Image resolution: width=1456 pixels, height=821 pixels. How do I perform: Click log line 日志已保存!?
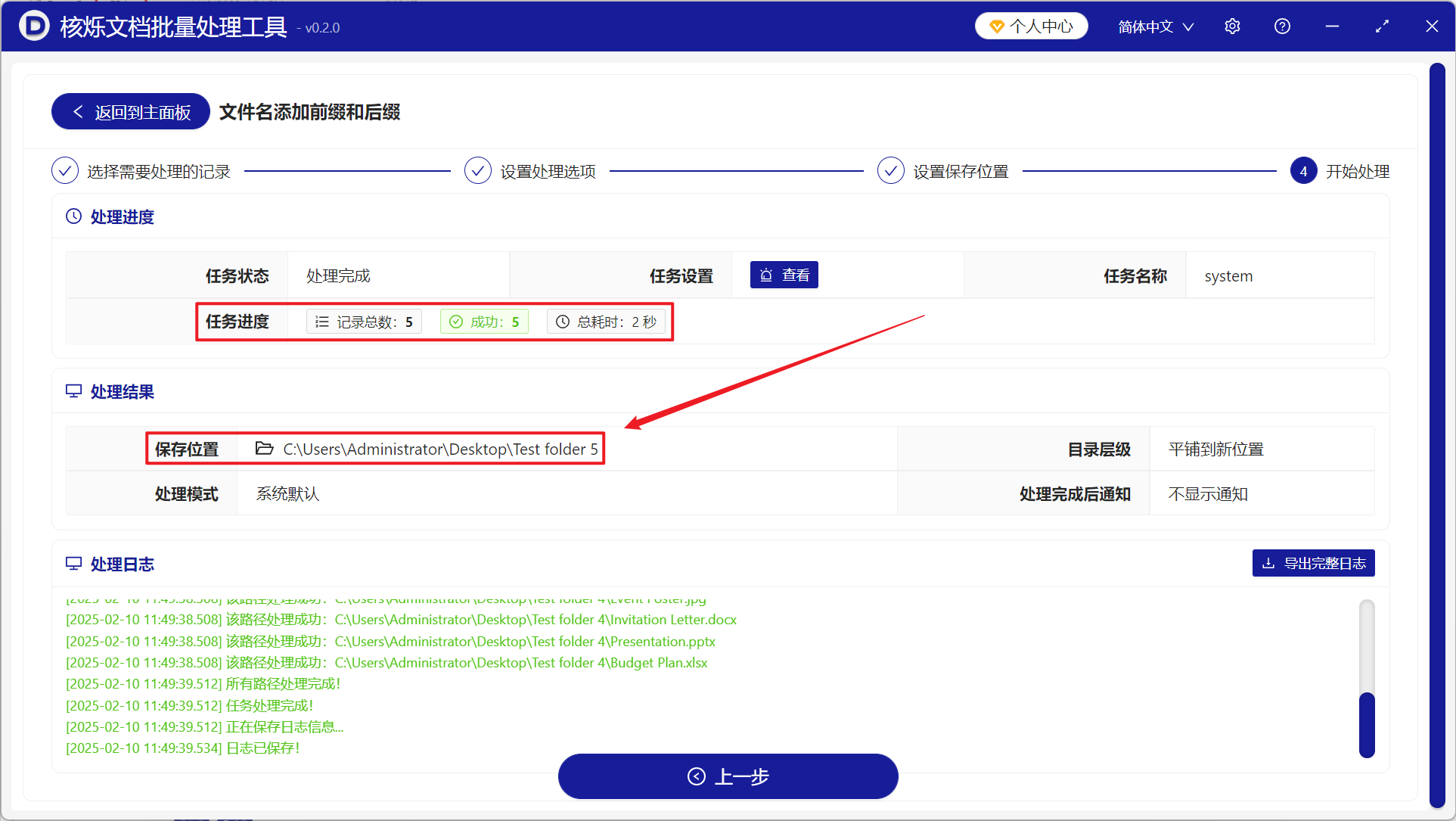tap(182, 748)
